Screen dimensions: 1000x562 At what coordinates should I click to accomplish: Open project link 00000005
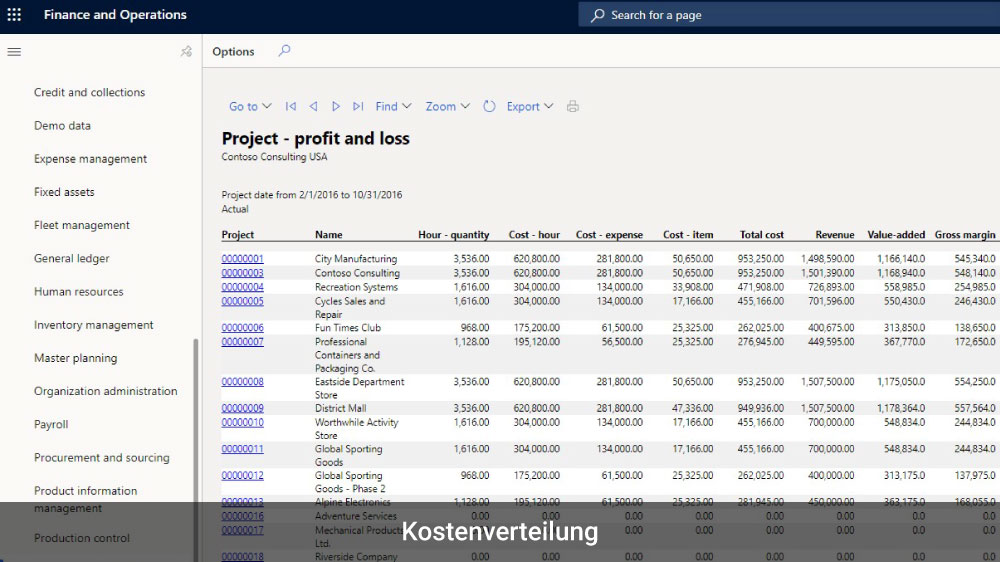tap(242, 301)
